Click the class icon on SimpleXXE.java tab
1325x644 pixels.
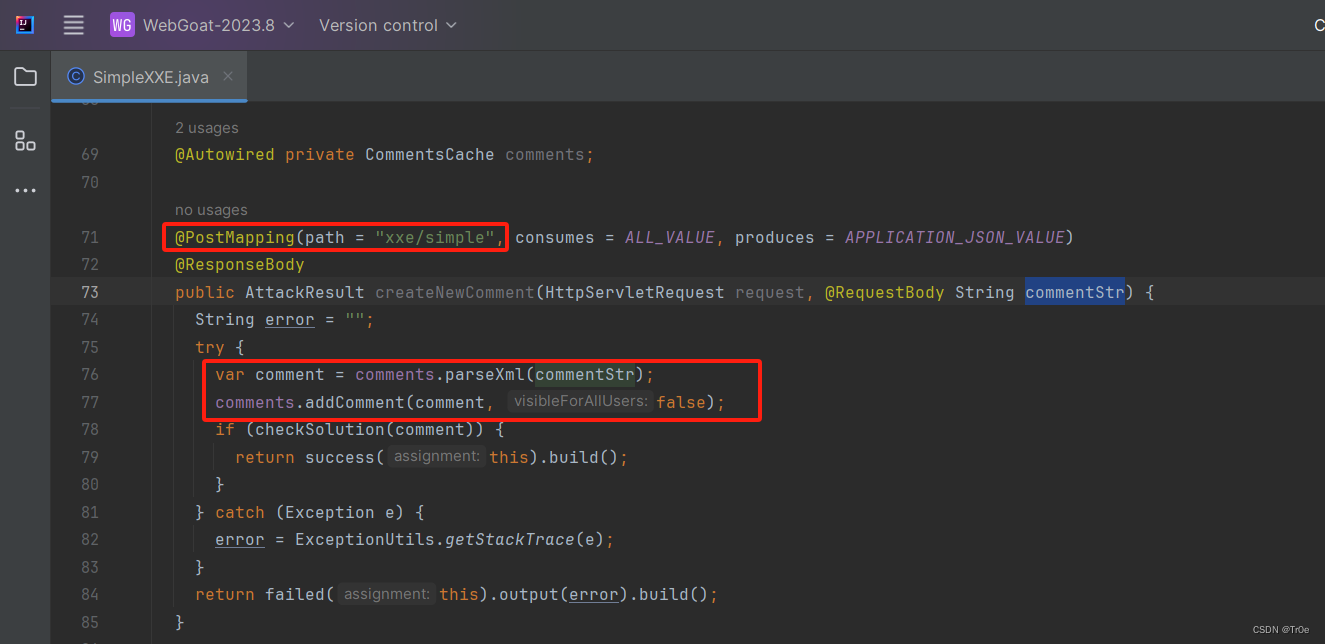tap(75, 77)
